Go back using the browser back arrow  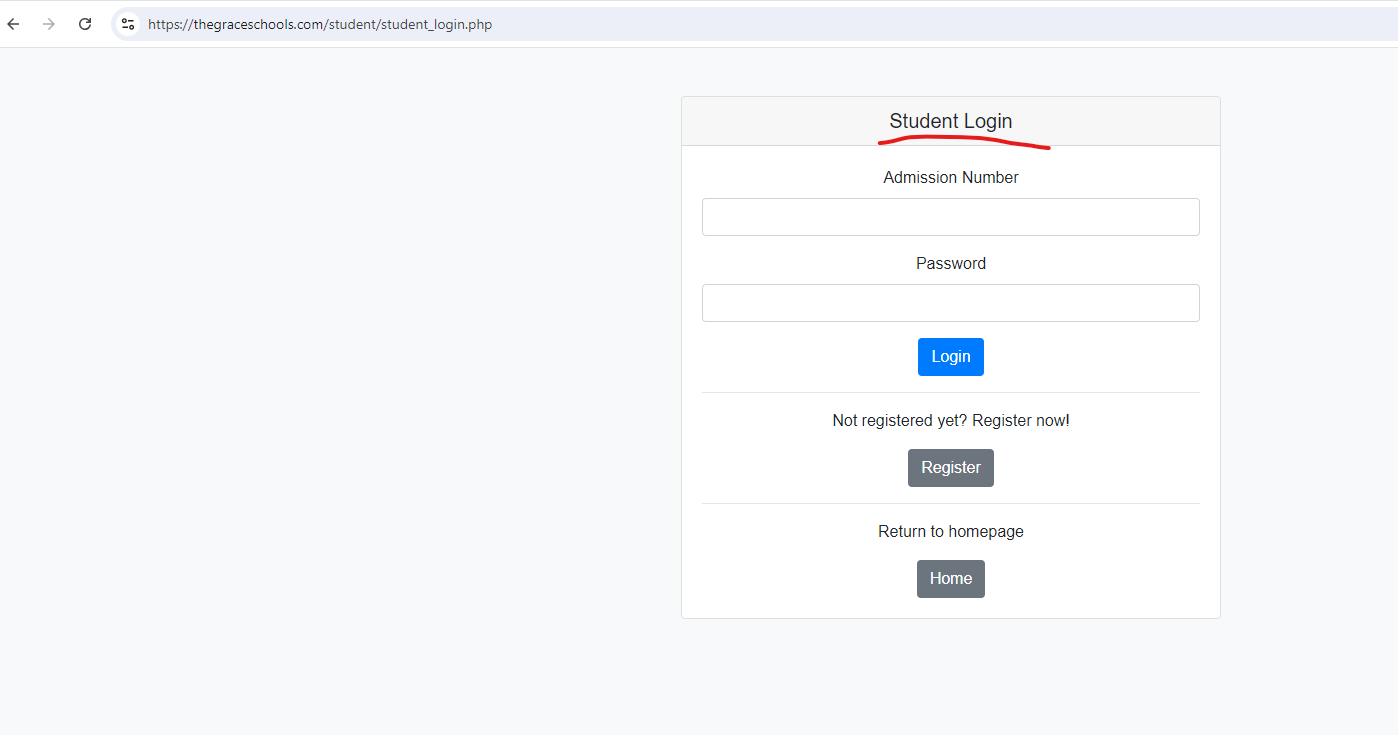click(13, 24)
